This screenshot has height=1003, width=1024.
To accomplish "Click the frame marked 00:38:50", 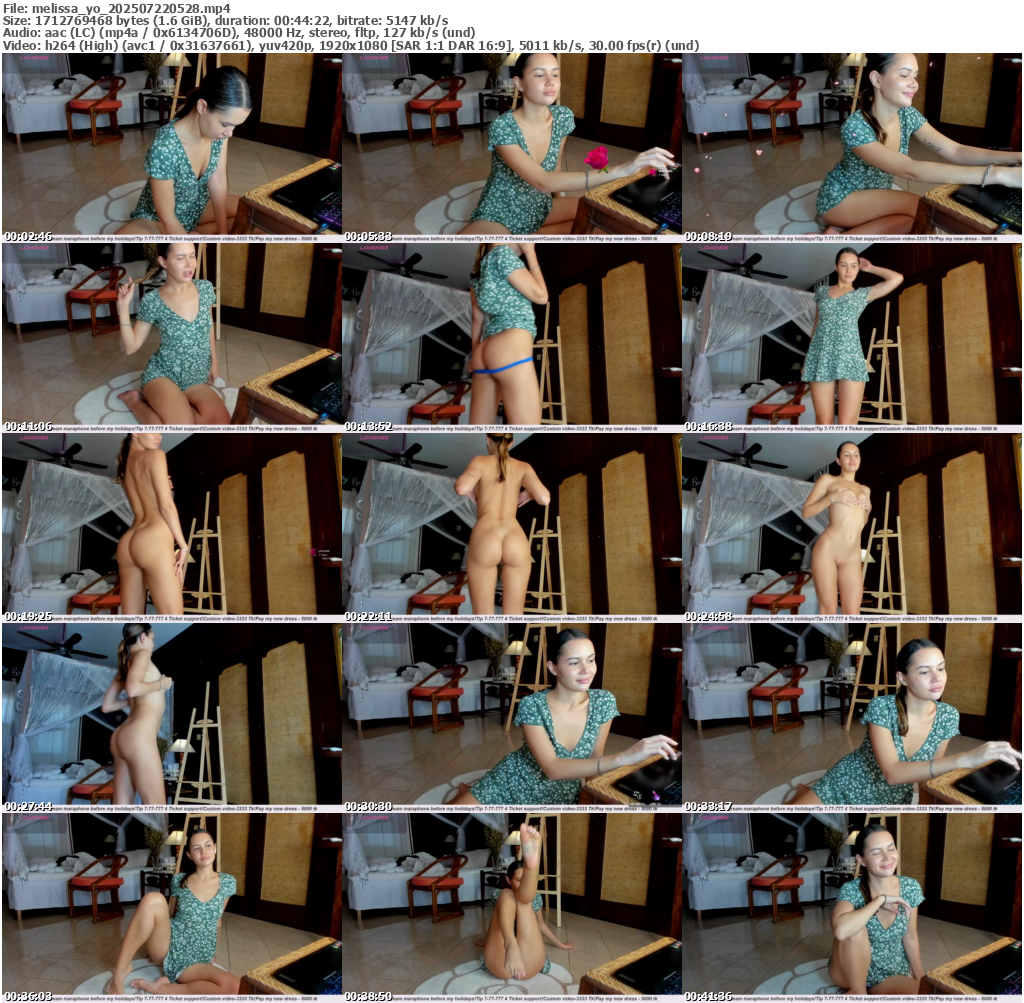I will pos(511,908).
